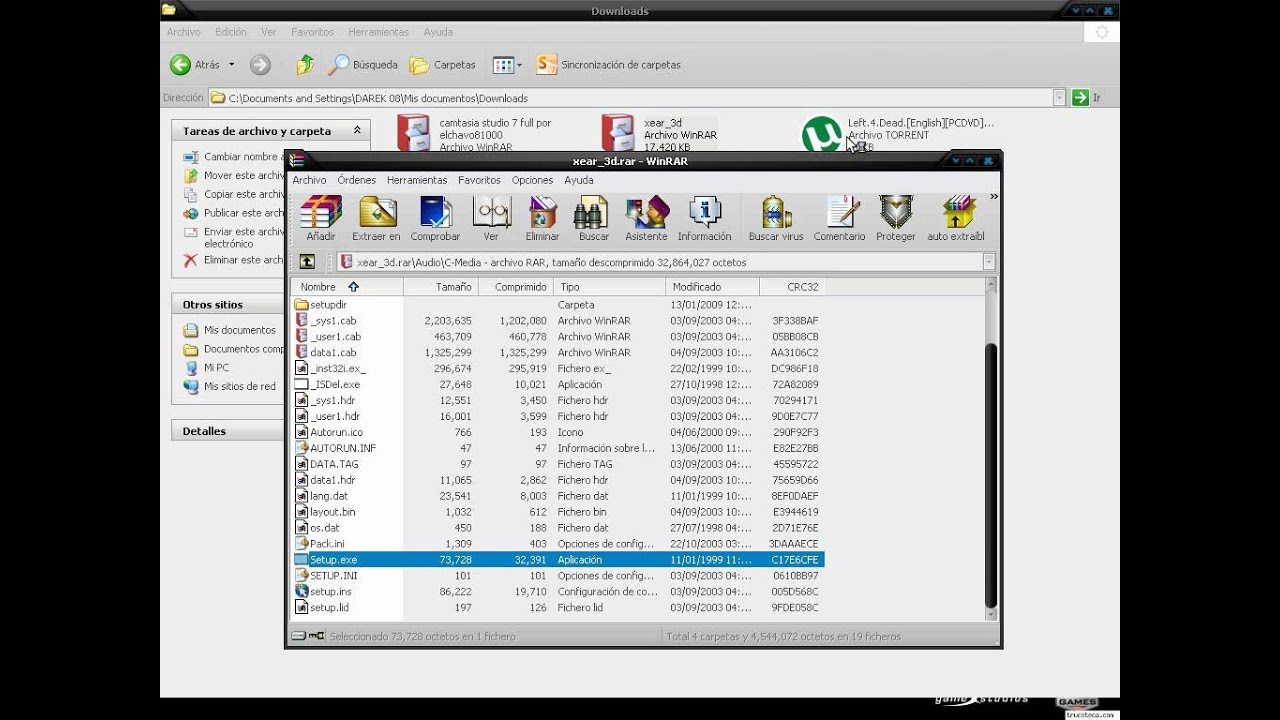
Task: Select the lang.dat file row
Action: point(557,496)
